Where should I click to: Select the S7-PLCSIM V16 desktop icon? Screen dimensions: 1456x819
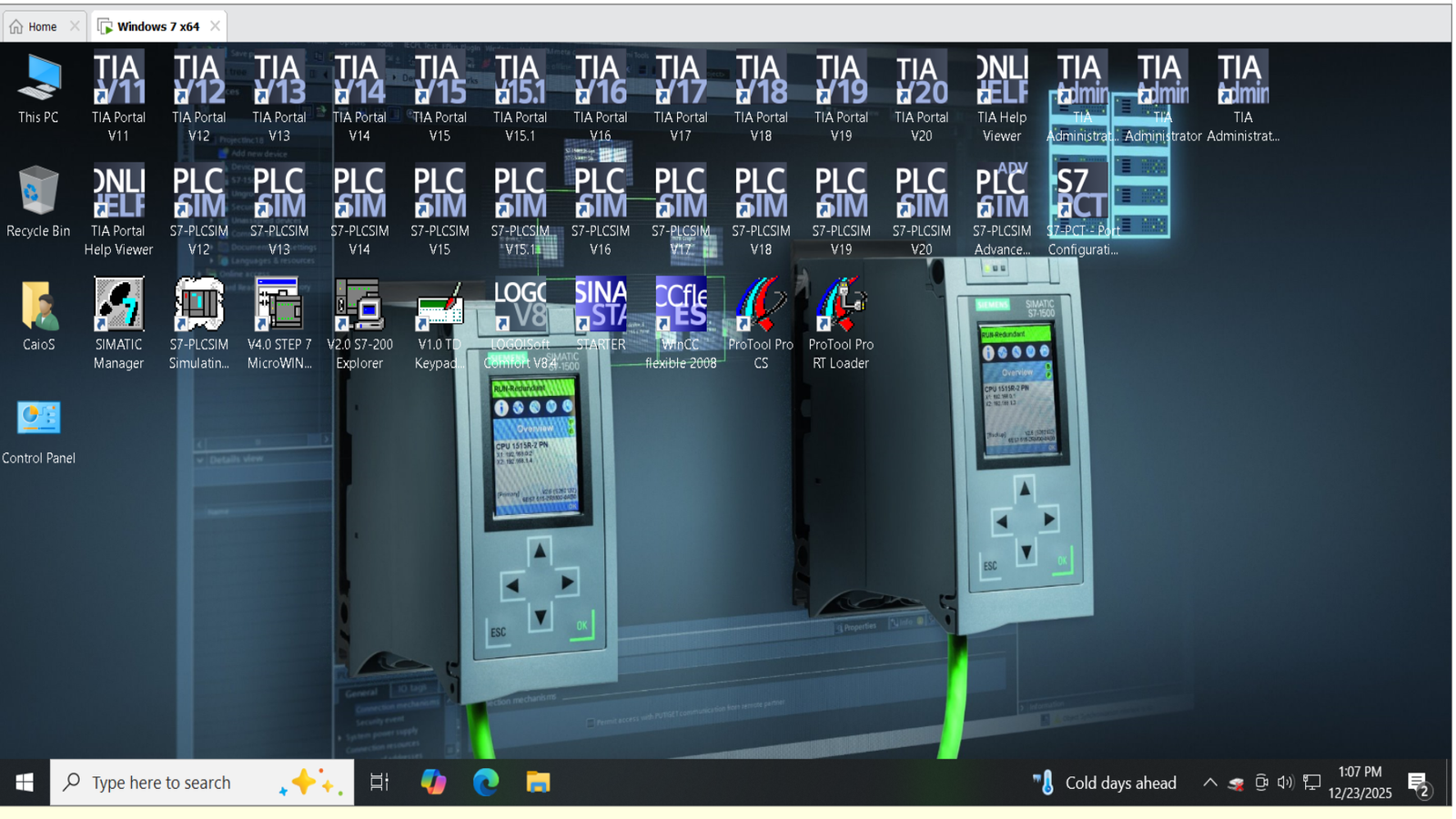[x=600, y=195]
